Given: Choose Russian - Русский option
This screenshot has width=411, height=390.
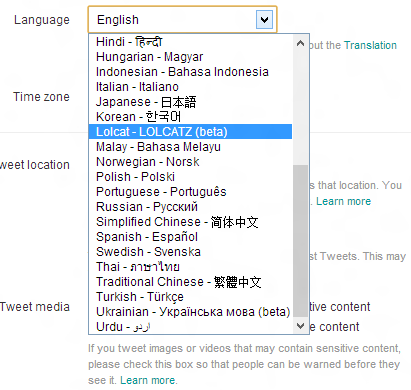Looking at the screenshot, I should 190,207.
